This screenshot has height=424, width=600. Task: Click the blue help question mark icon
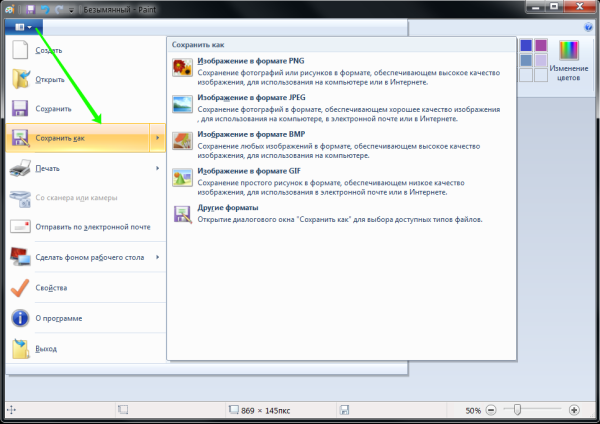pos(589,27)
